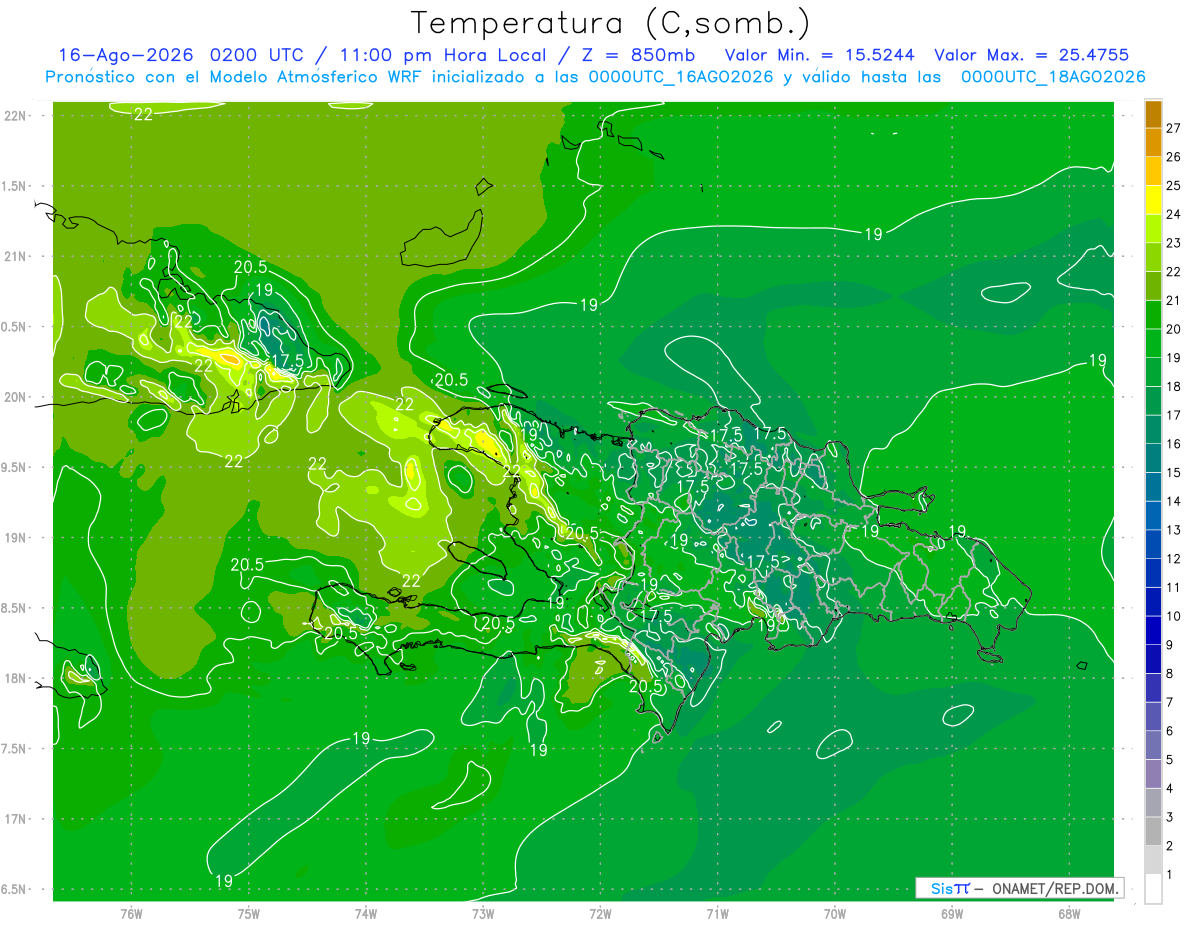Image resolution: width=1200 pixels, height=927 pixels.
Task: Click the colorbar scale label '25'
Action: [1174, 185]
